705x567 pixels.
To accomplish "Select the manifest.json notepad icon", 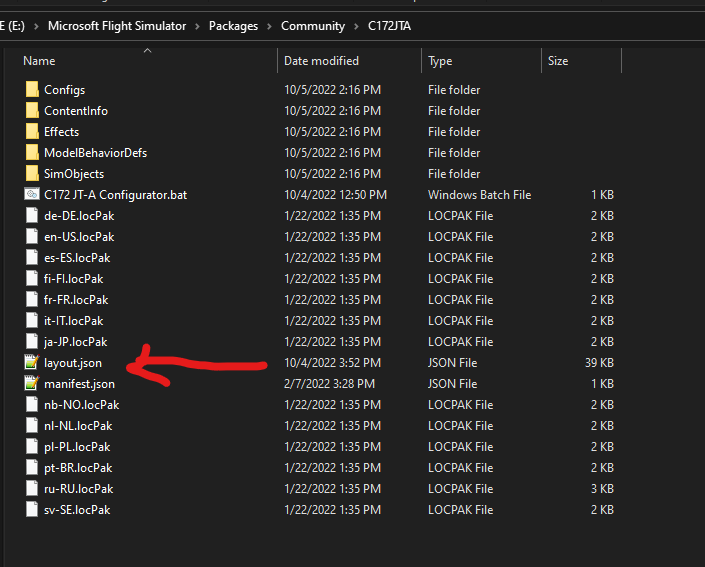I will 32,383.
